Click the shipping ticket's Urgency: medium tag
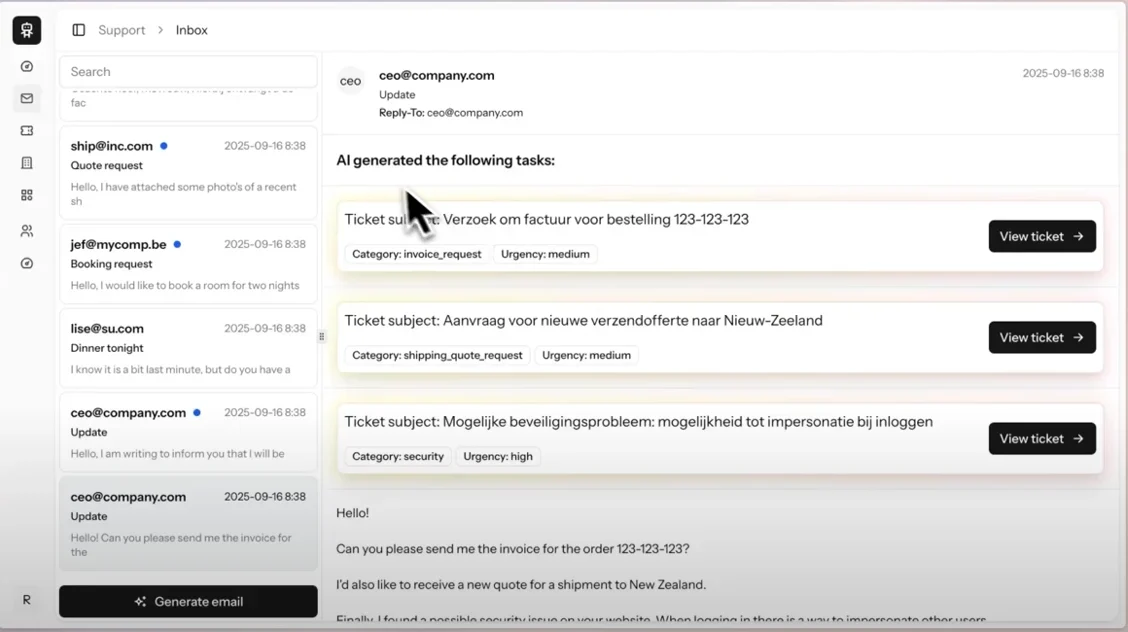Image resolution: width=1128 pixels, height=632 pixels. (586, 355)
